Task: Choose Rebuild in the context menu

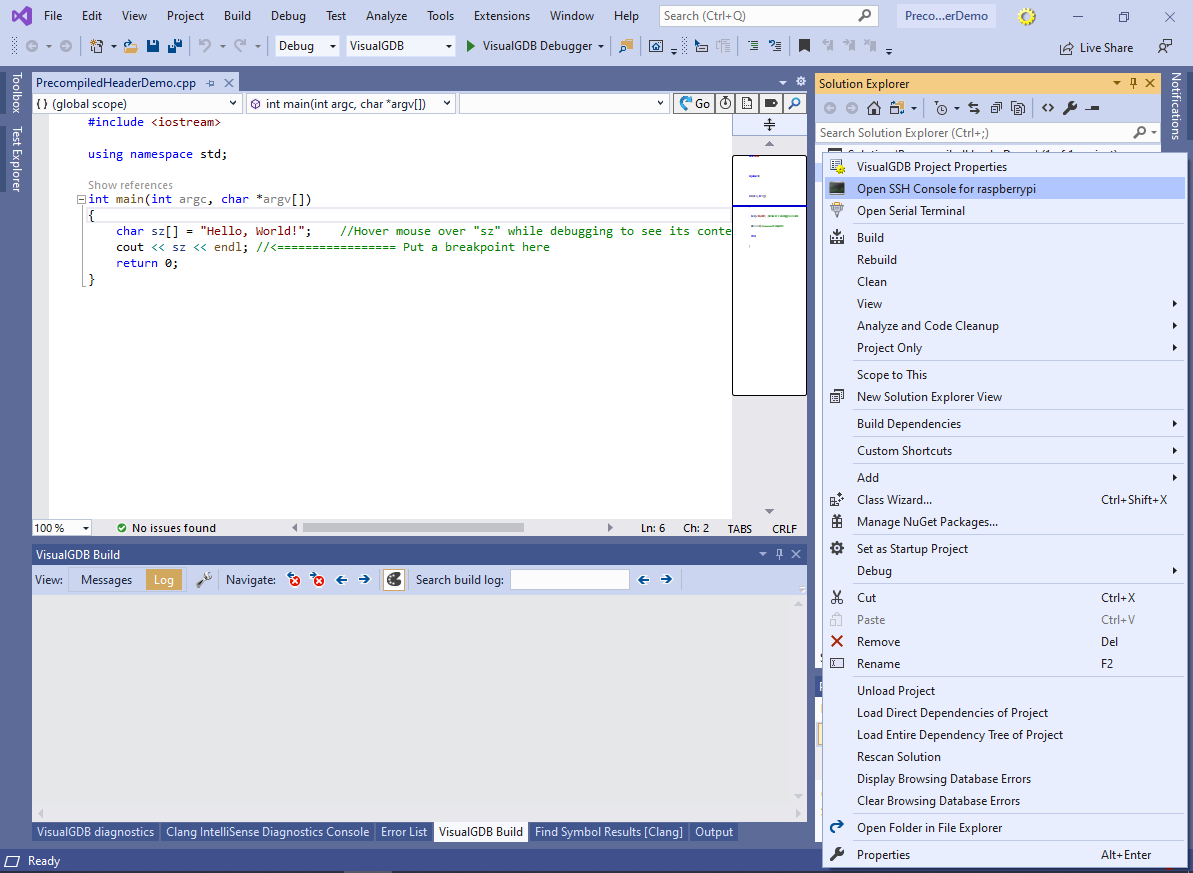Action: click(1005, 260)
